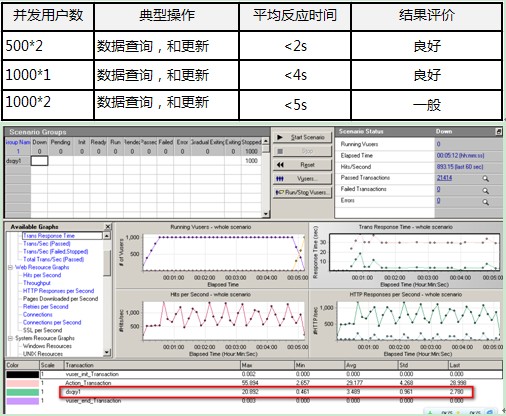Open the Passed Transactions 21414 link
Viewport: 506px width, 416px height.
click(444, 178)
